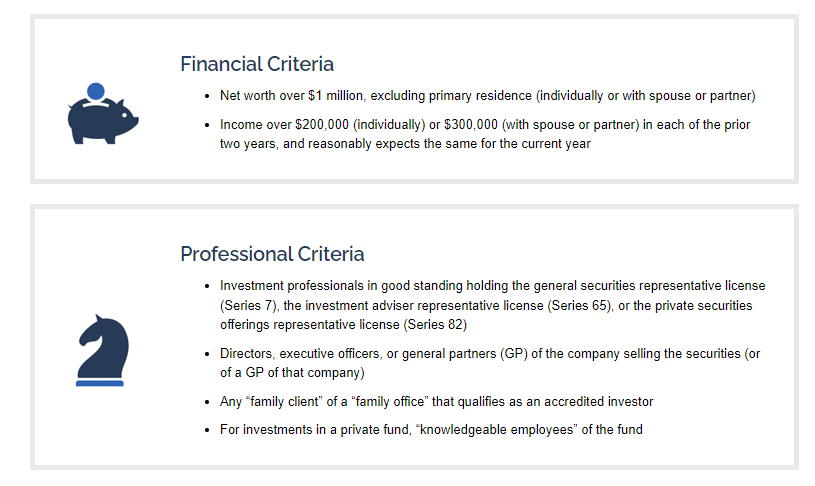Click the Series 7 license text line
The image size is (815, 486).
[486, 305]
